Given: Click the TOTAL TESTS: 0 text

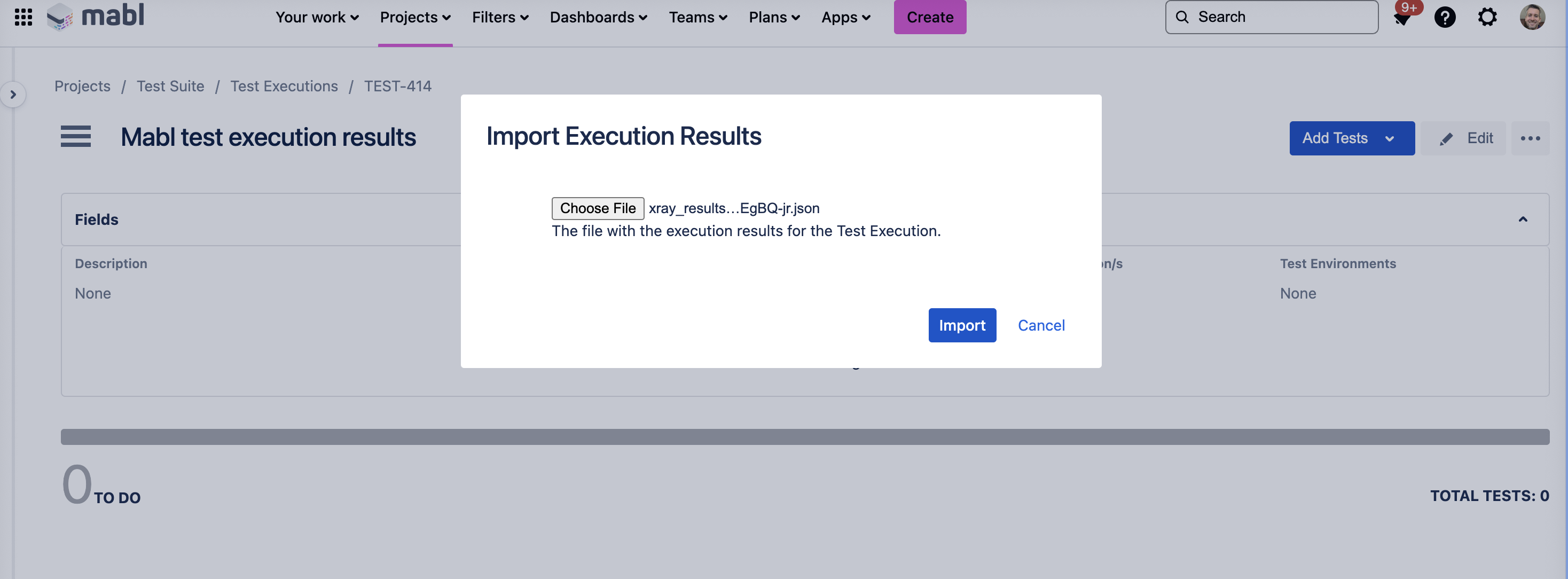Looking at the screenshot, I should (1489, 496).
